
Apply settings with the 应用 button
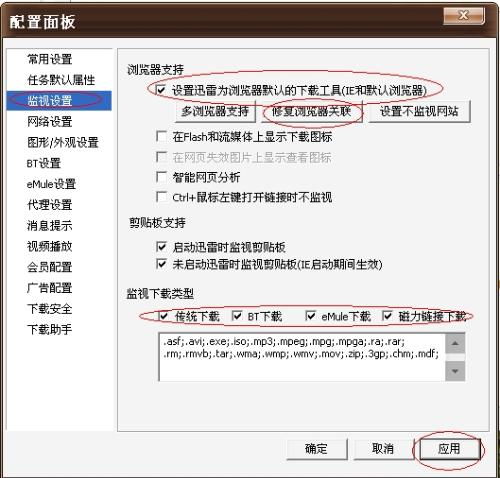point(449,449)
